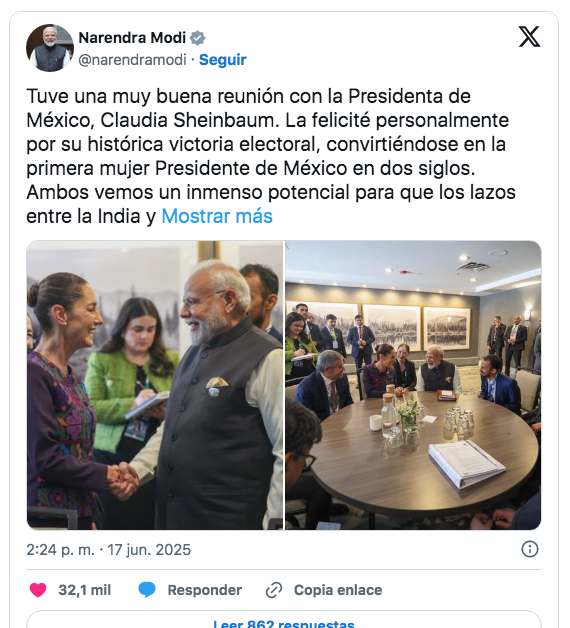Image resolution: width=570 pixels, height=628 pixels.
Task: Click the tweet timestamp 17 jun. 2025
Action: point(149,550)
